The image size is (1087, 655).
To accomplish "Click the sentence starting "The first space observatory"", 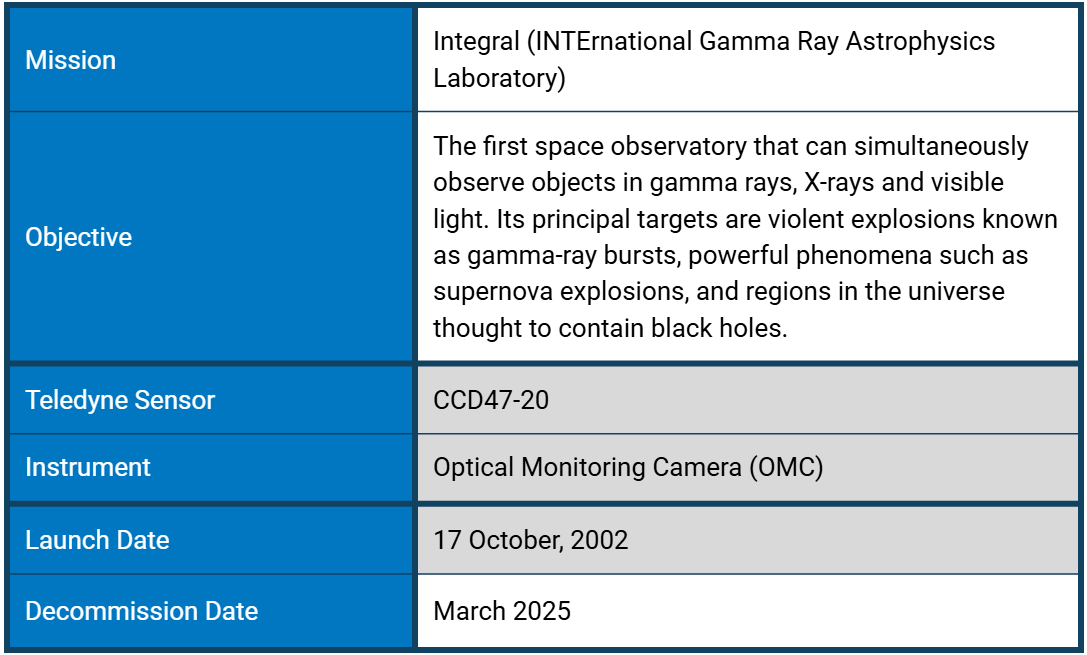I will pos(730,147).
